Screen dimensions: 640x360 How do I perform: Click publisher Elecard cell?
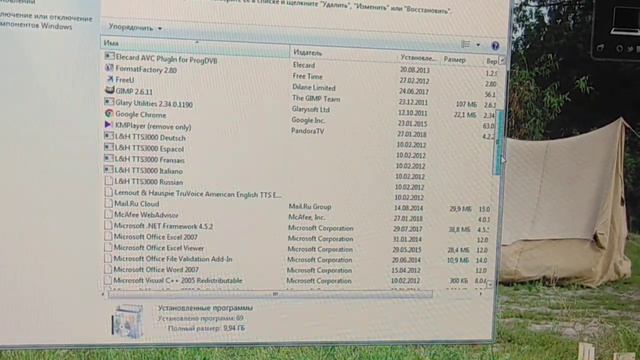pos(304,65)
